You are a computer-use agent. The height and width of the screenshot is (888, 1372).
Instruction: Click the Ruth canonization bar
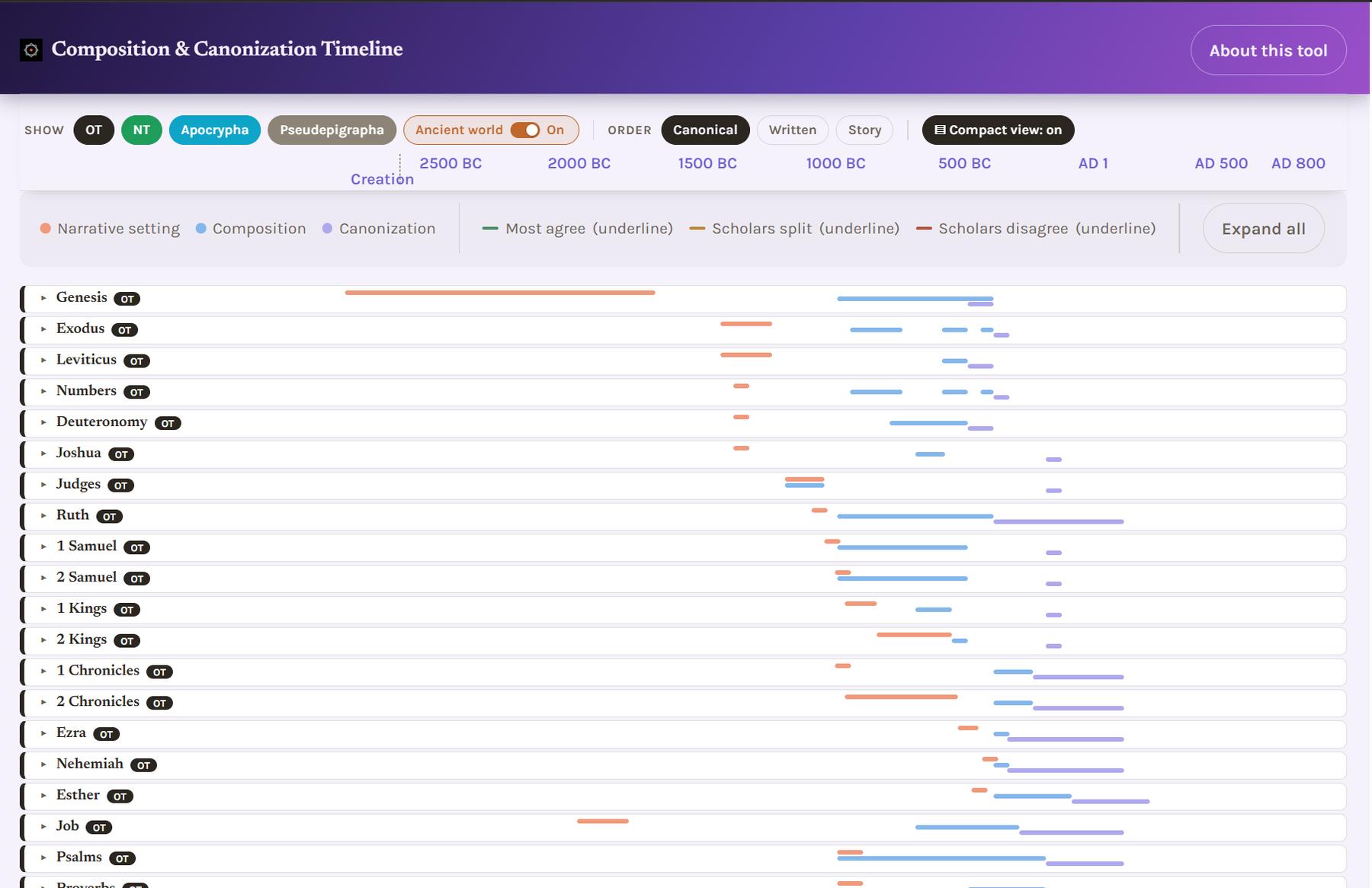click(x=1059, y=521)
